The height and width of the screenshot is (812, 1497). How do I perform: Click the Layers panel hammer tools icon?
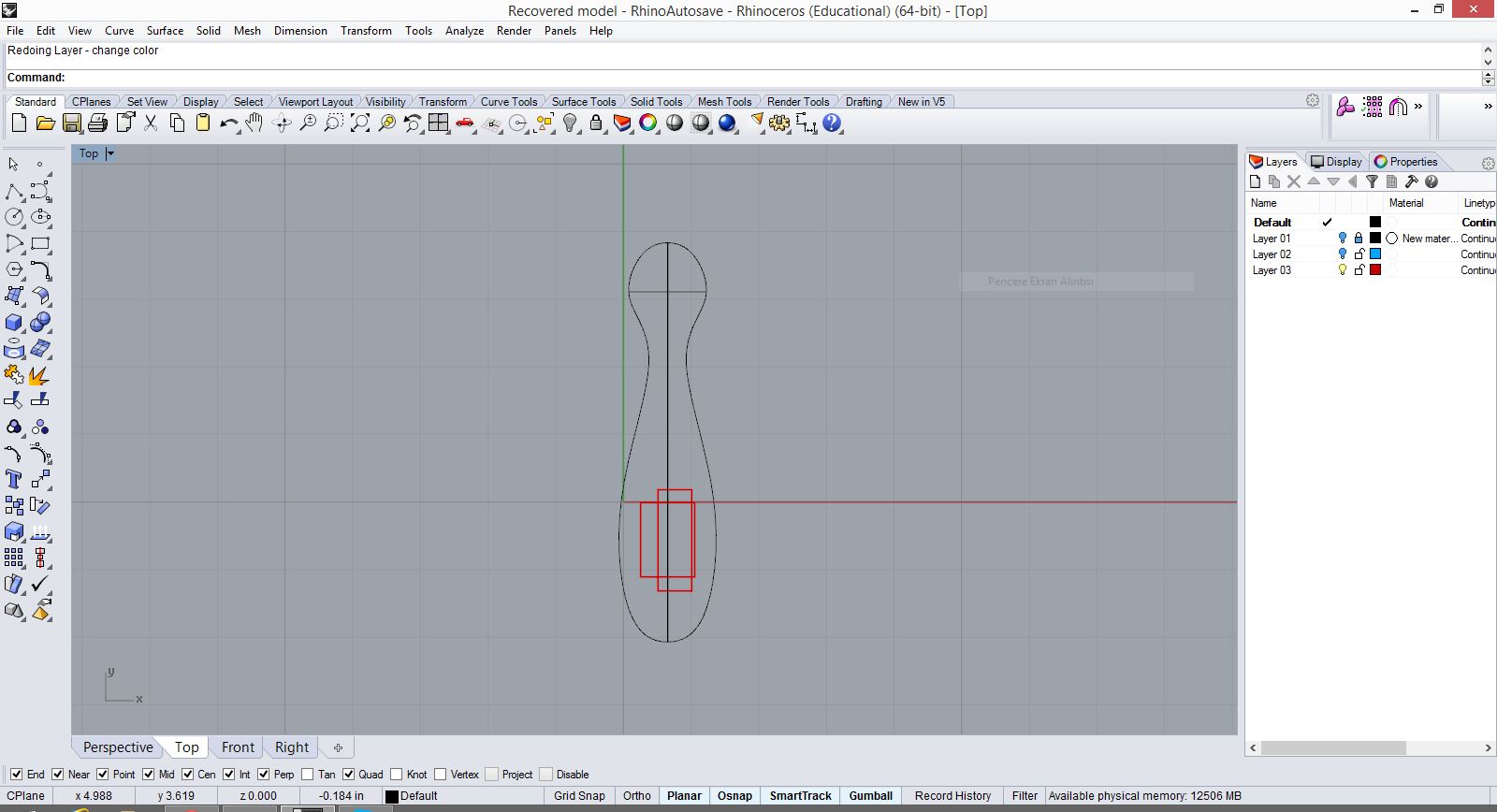pos(1411,181)
